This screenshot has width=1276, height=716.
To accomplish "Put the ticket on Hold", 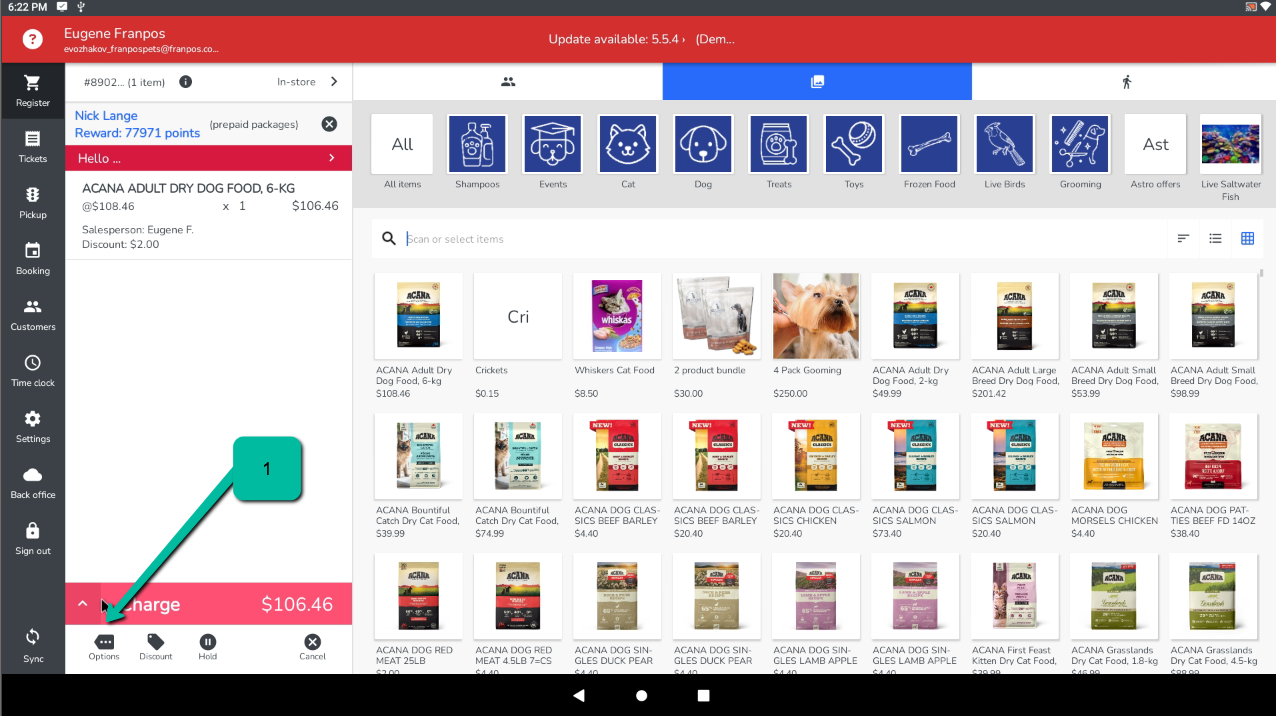I will (x=207, y=648).
